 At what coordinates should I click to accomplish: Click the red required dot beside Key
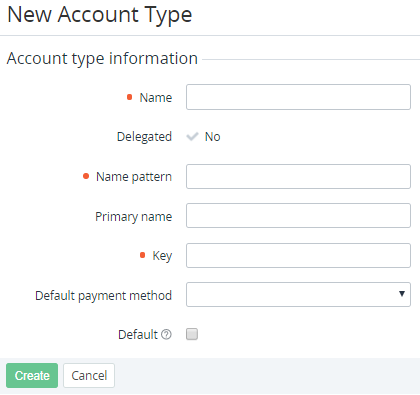[143, 255]
